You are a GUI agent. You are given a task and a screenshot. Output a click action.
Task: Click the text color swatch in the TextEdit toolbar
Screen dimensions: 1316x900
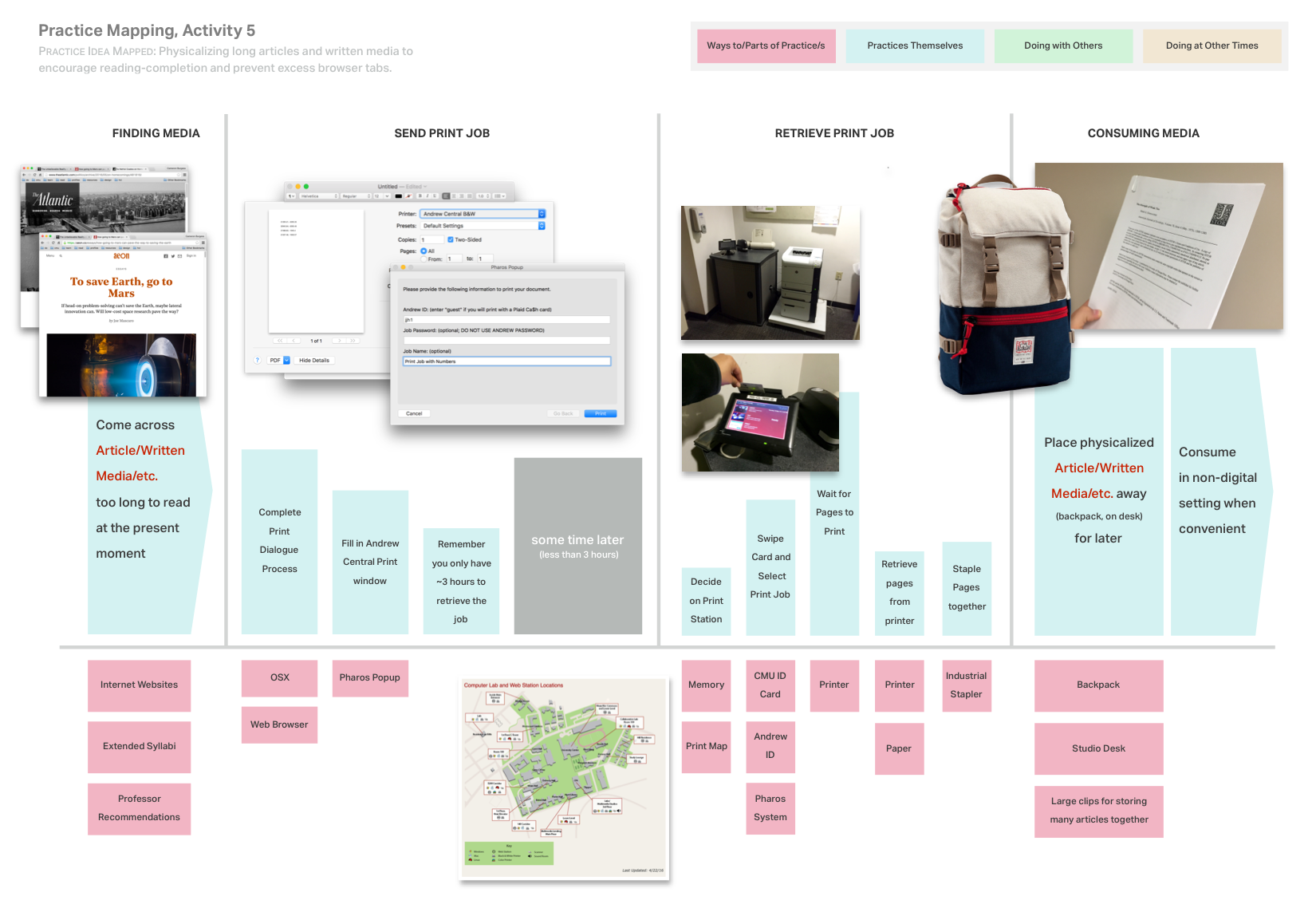399,196
